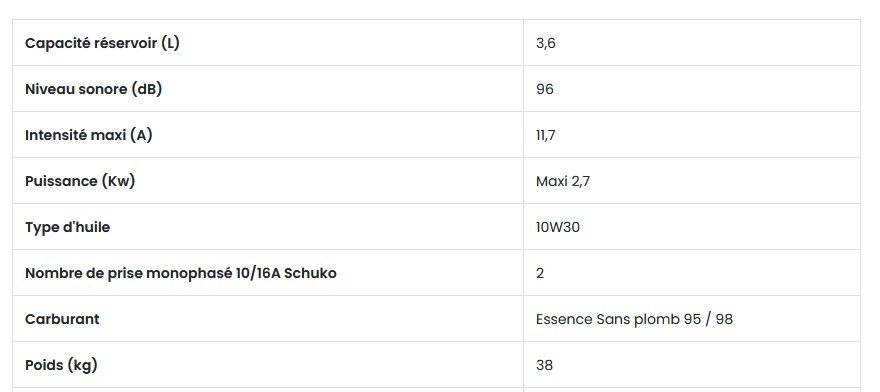This screenshot has width=880, height=392.
Task: Click the Essence Sans plomb 95 / 98 value
Action: pos(634,319)
